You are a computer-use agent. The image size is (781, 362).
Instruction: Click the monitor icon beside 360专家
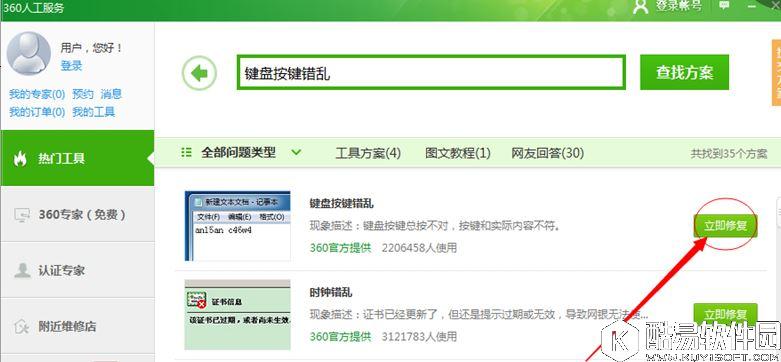tap(22, 215)
